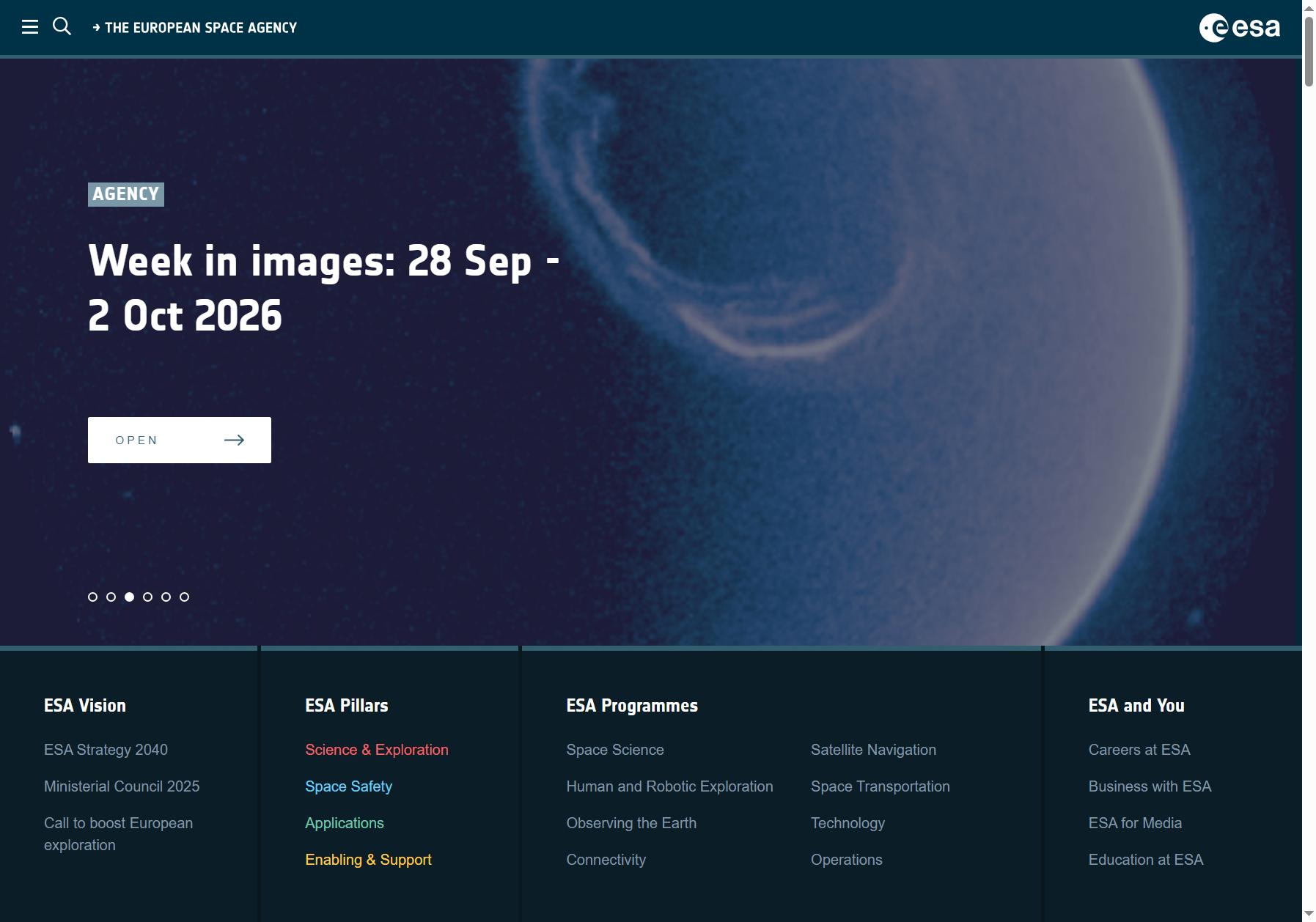The height and width of the screenshot is (922, 1316).
Task: Open Observing the Earth programme
Action: (x=631, y=823)
